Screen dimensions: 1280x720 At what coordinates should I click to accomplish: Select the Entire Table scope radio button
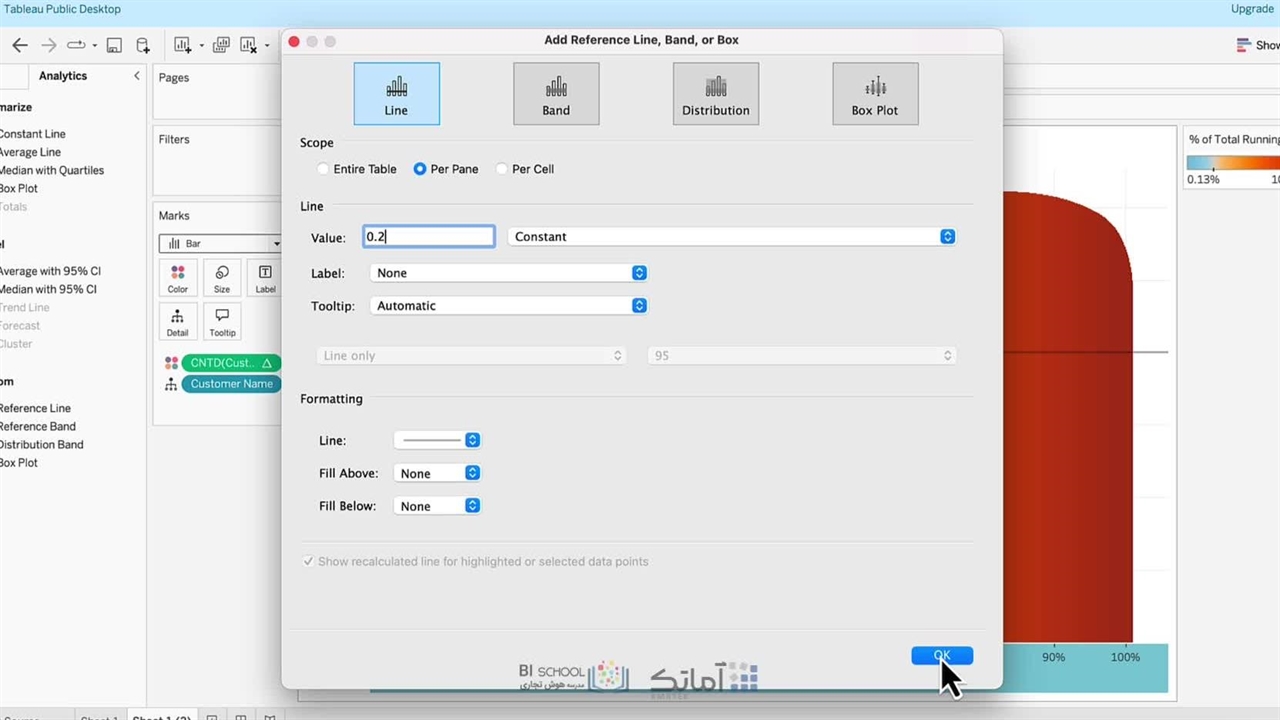[323, 169]
